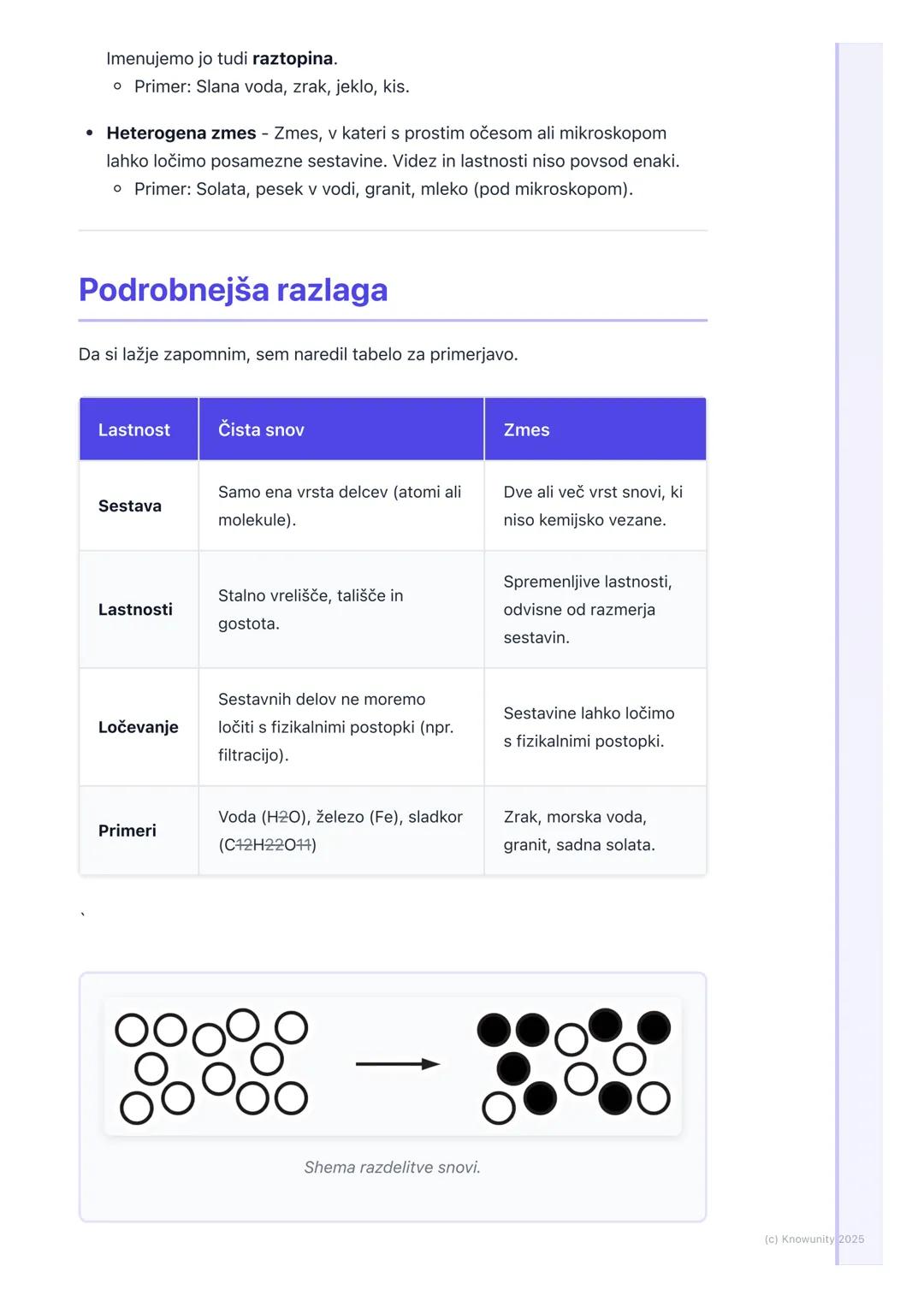This screenshot has height=1307, width=924.
Task: Click the 'Primeri' row label
Action: coord(127,831)
